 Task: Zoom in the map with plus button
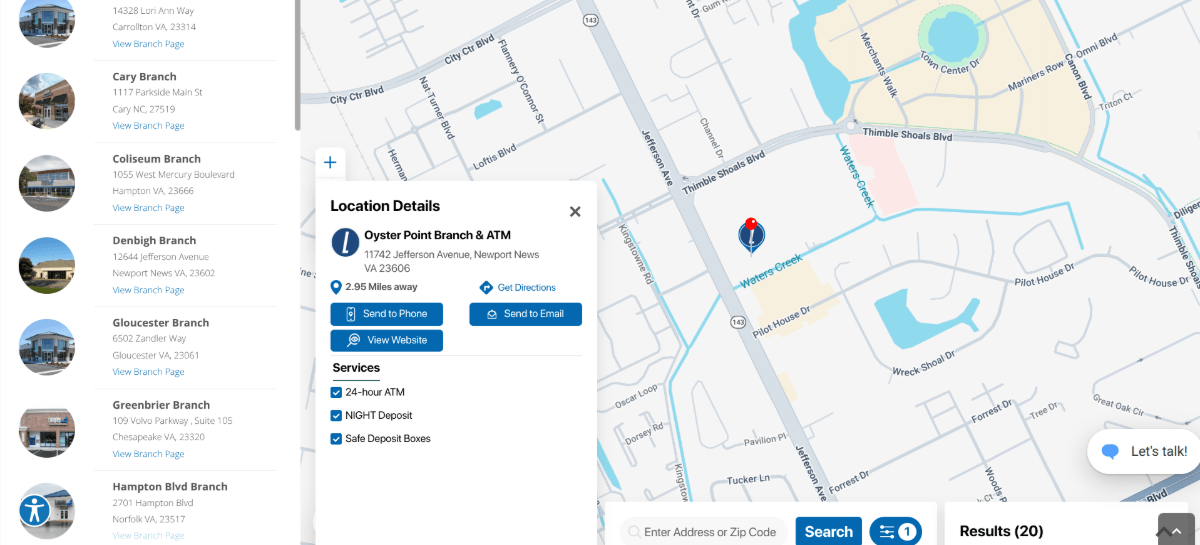[330, 162]
